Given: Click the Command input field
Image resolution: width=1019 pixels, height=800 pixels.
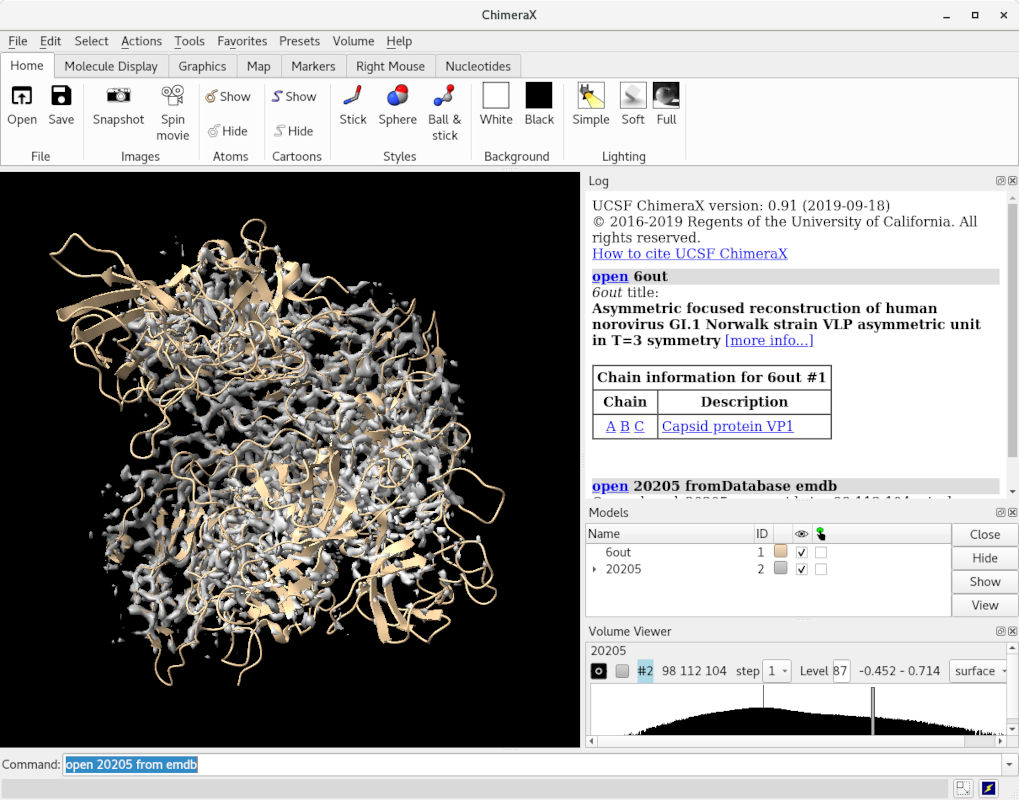Looking at the screenshot, I should [x=532, y=764].
